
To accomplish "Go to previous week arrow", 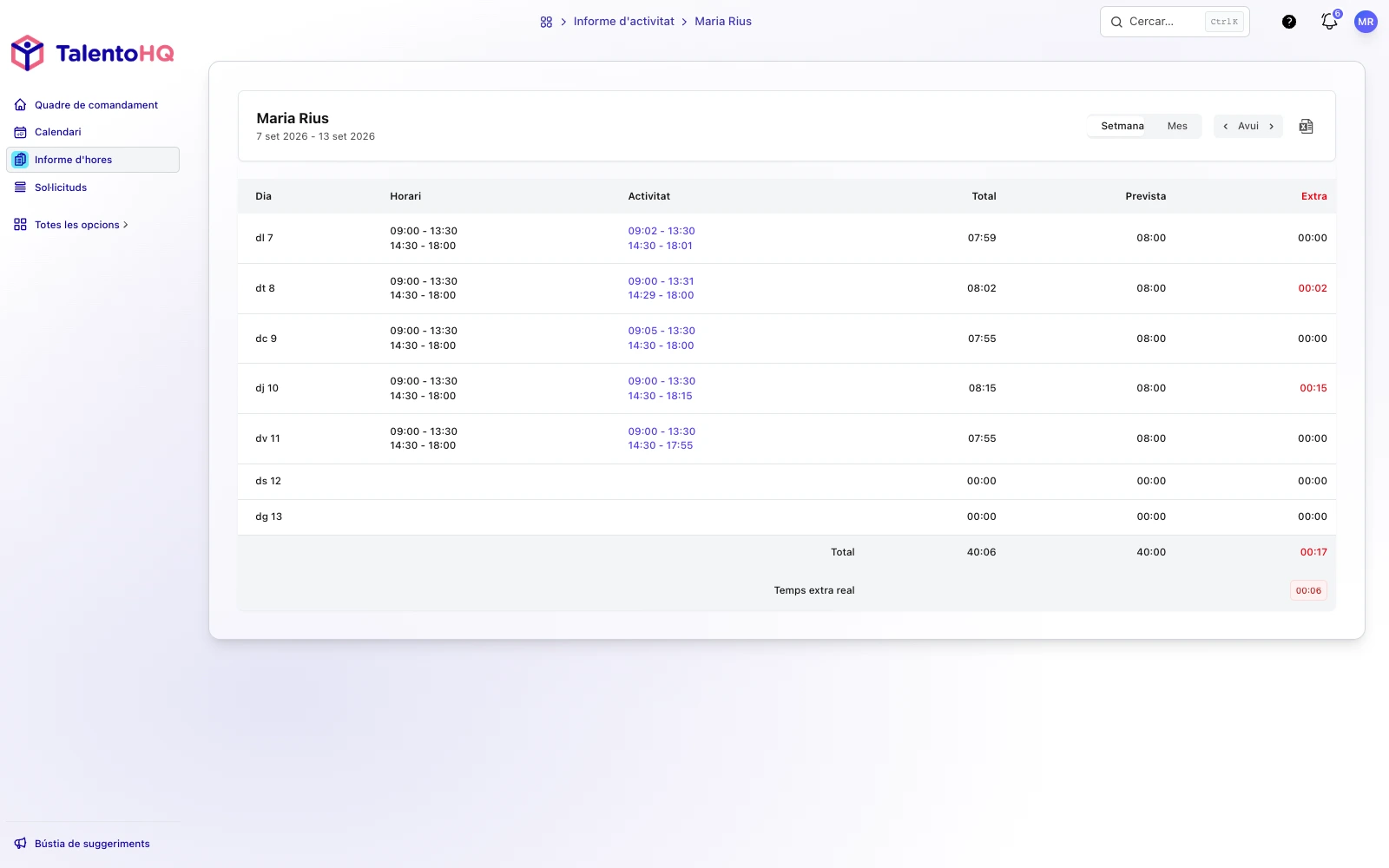I will 1225,126.
